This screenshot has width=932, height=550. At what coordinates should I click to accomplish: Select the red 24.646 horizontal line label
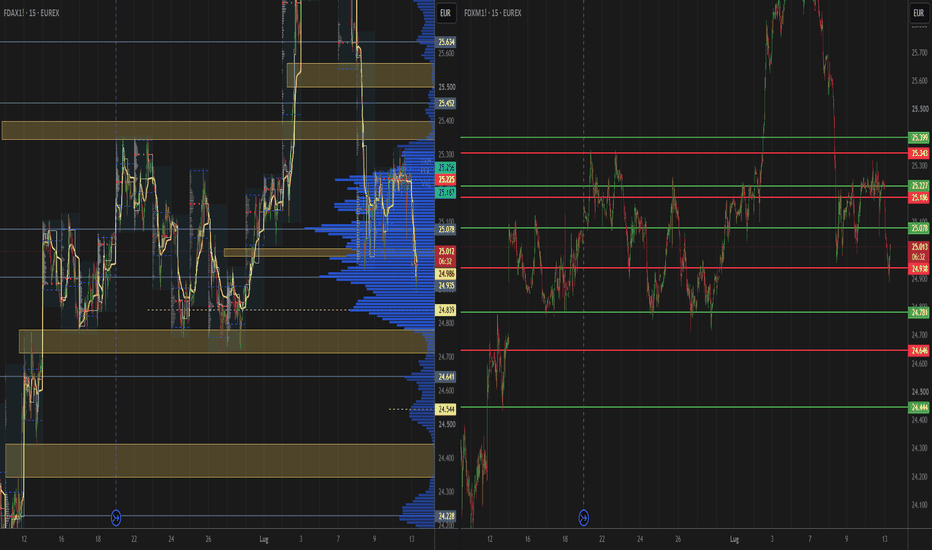pyautogui.click(x=920, y=351)
